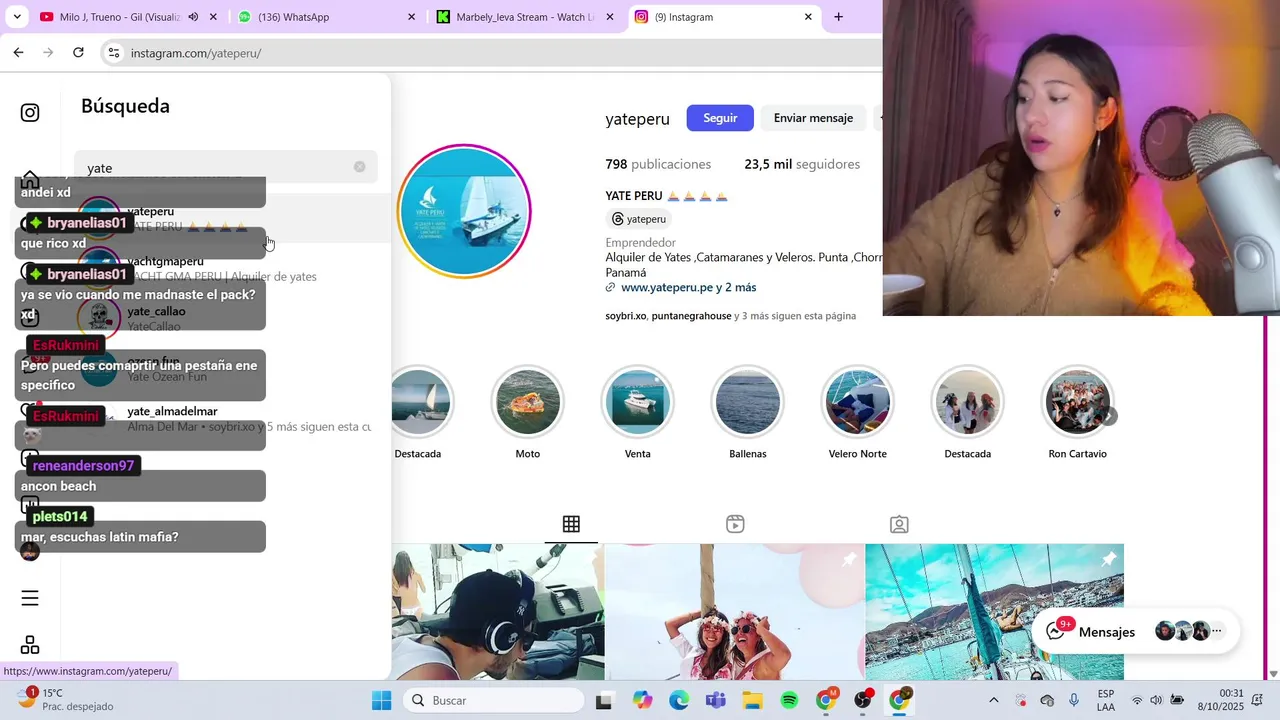The height and width of the screenshot is (720, 1280).
Task: Show hidden system tray icons
Action: click(x=993, y=700)
